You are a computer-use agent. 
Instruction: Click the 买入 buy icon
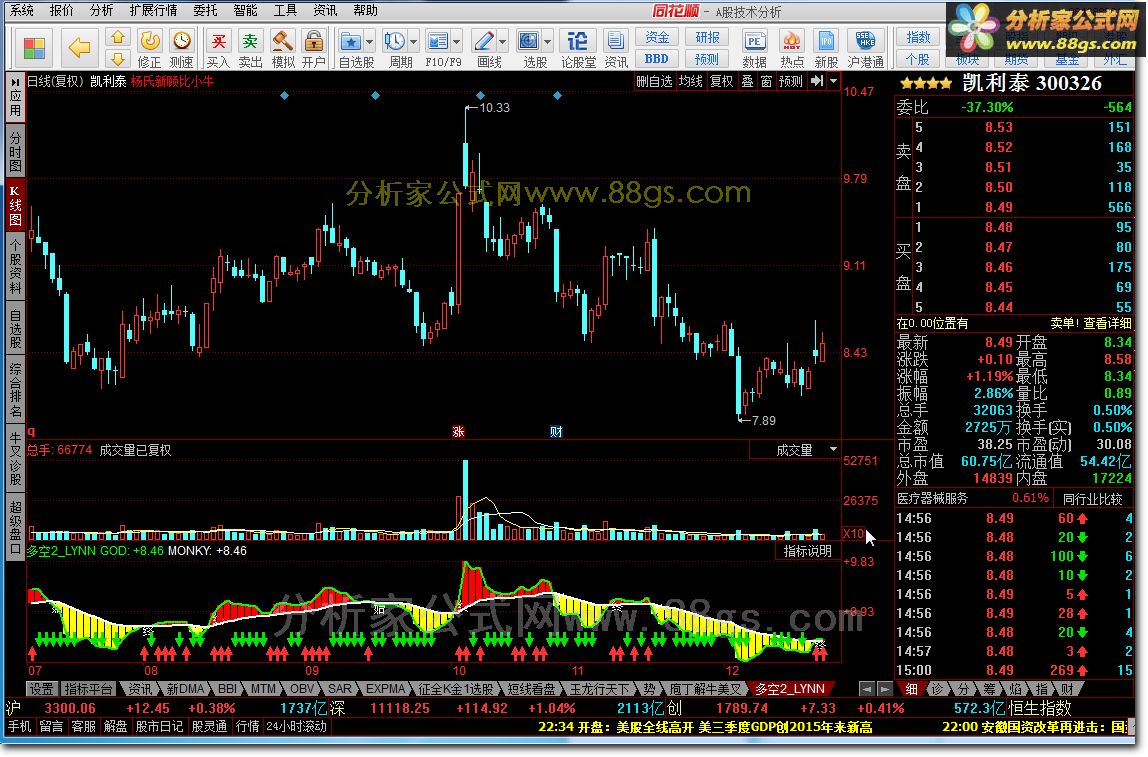[x=218, y=48]
